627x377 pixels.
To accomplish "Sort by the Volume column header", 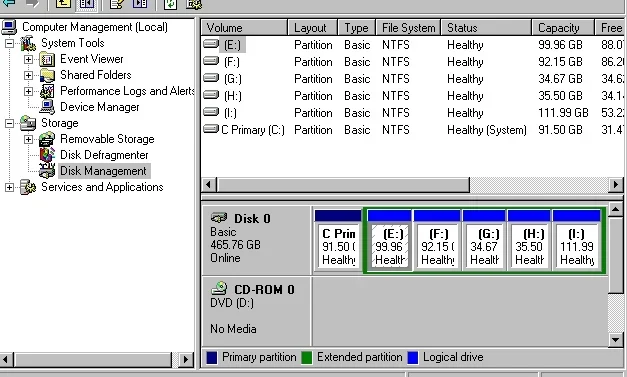I will [244, 28].
